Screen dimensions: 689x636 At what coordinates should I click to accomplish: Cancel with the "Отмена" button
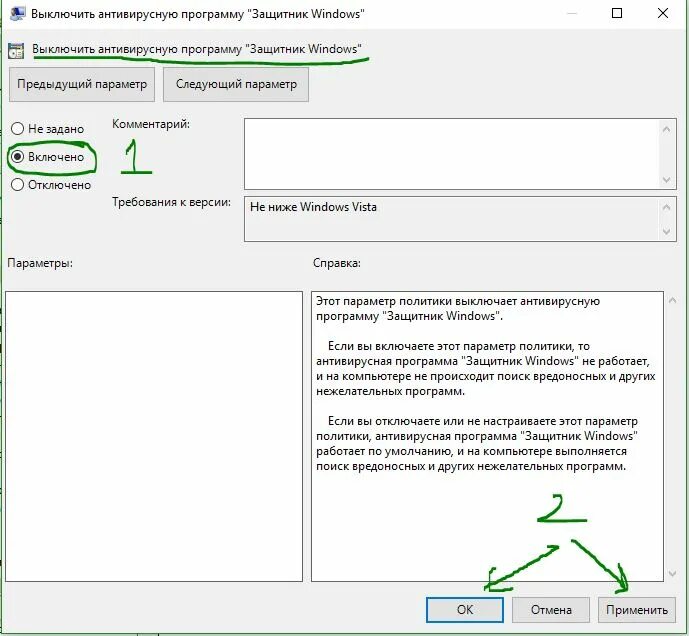coord(551,610)
